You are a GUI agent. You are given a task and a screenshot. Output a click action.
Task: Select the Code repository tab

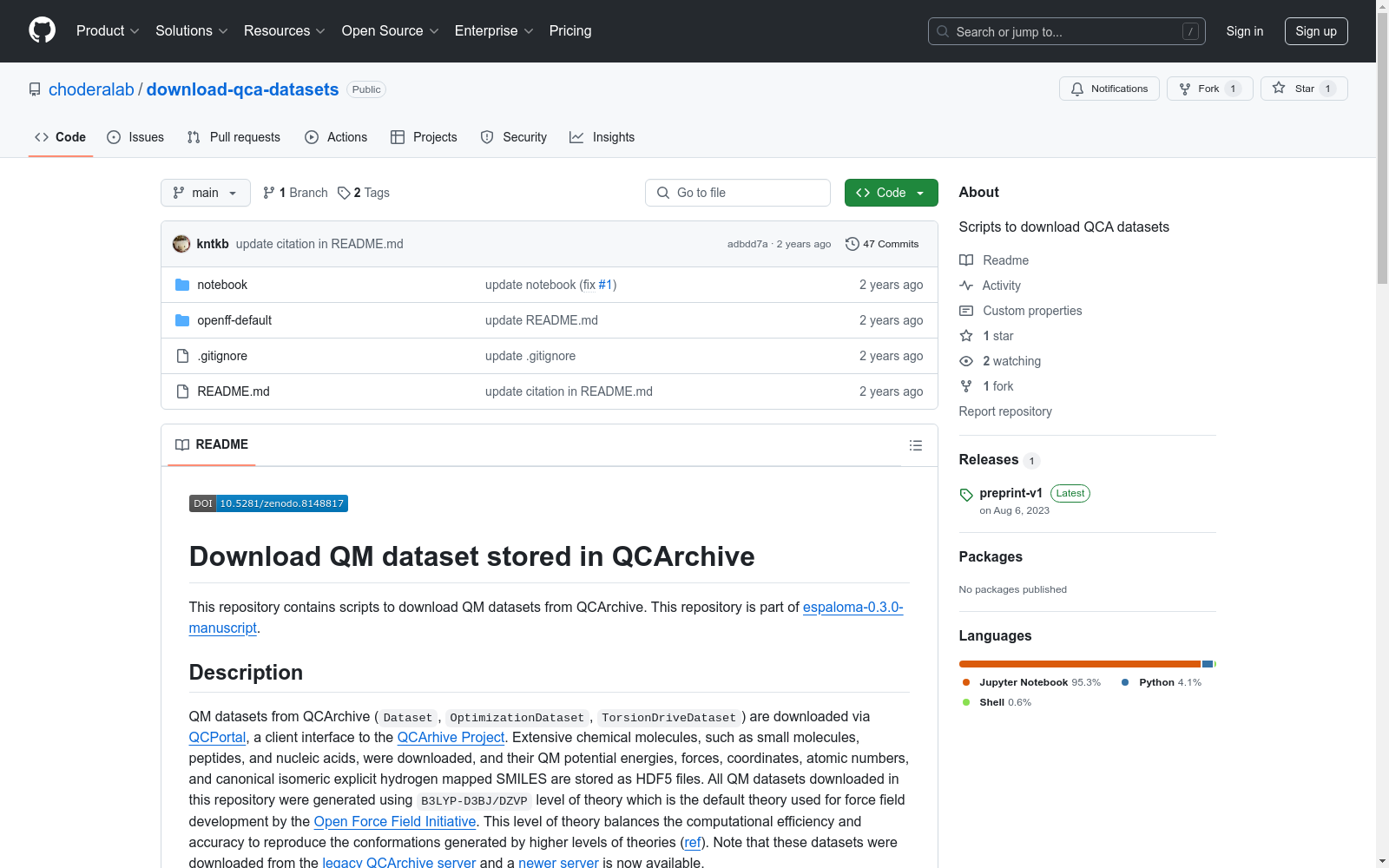tap(61, 137)
